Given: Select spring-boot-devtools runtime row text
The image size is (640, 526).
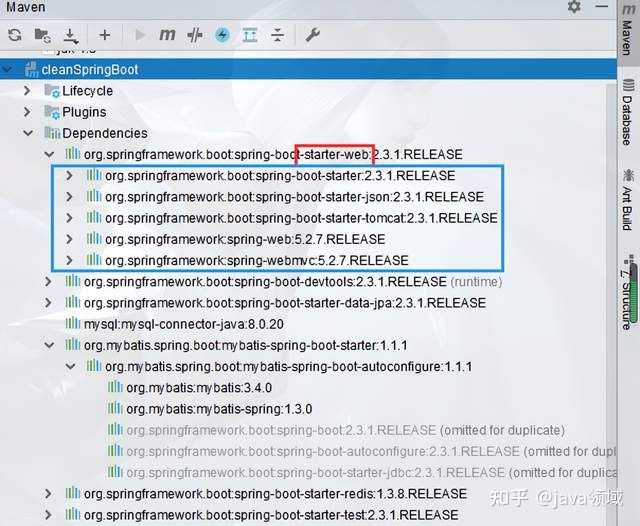Looking at the screenshot, I should pyautogui.click(x=293, y=282).
